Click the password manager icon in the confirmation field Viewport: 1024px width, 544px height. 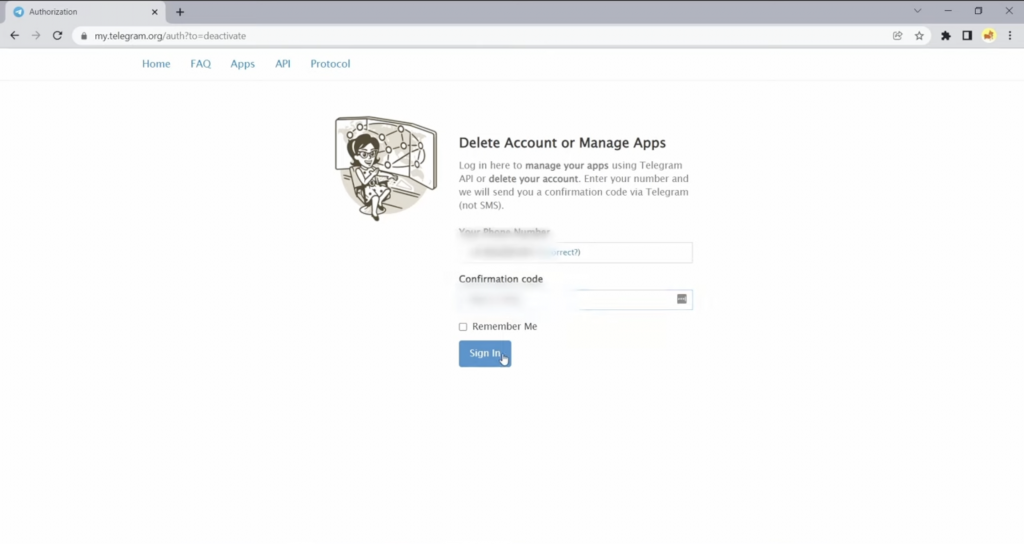682,299
